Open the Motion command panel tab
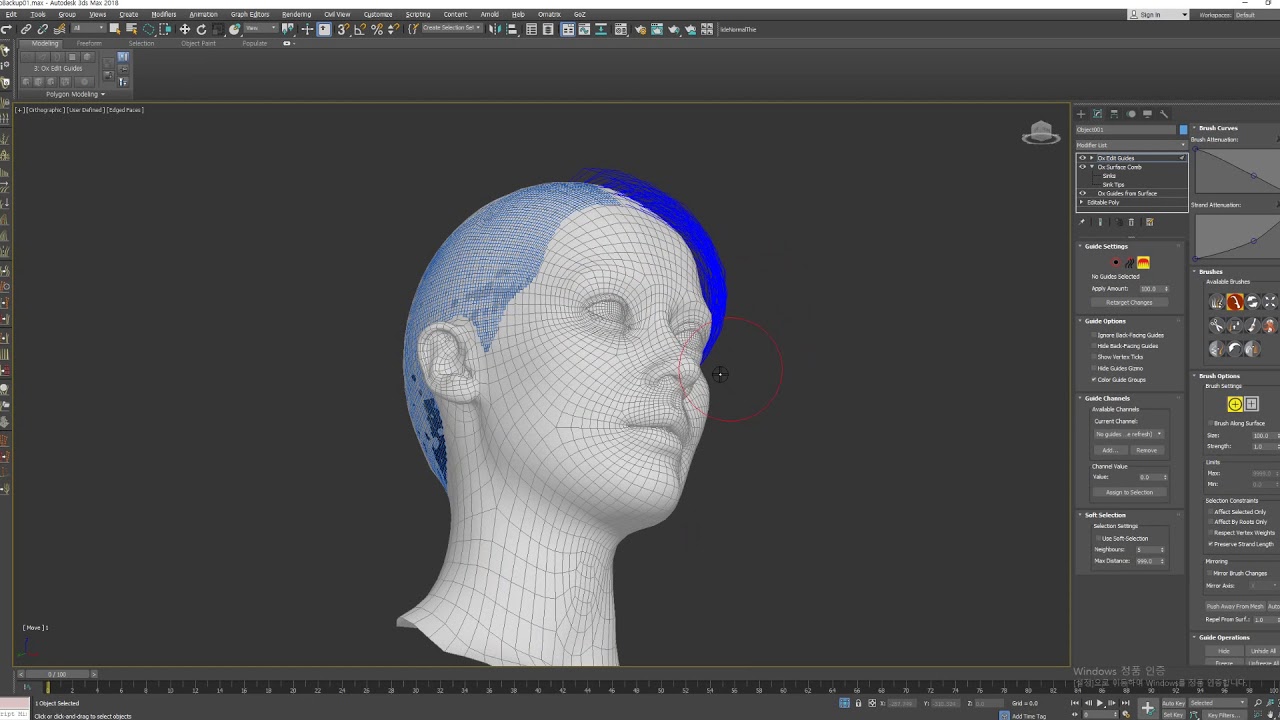The image size is (1280, 720). [x=1131, y=114]
